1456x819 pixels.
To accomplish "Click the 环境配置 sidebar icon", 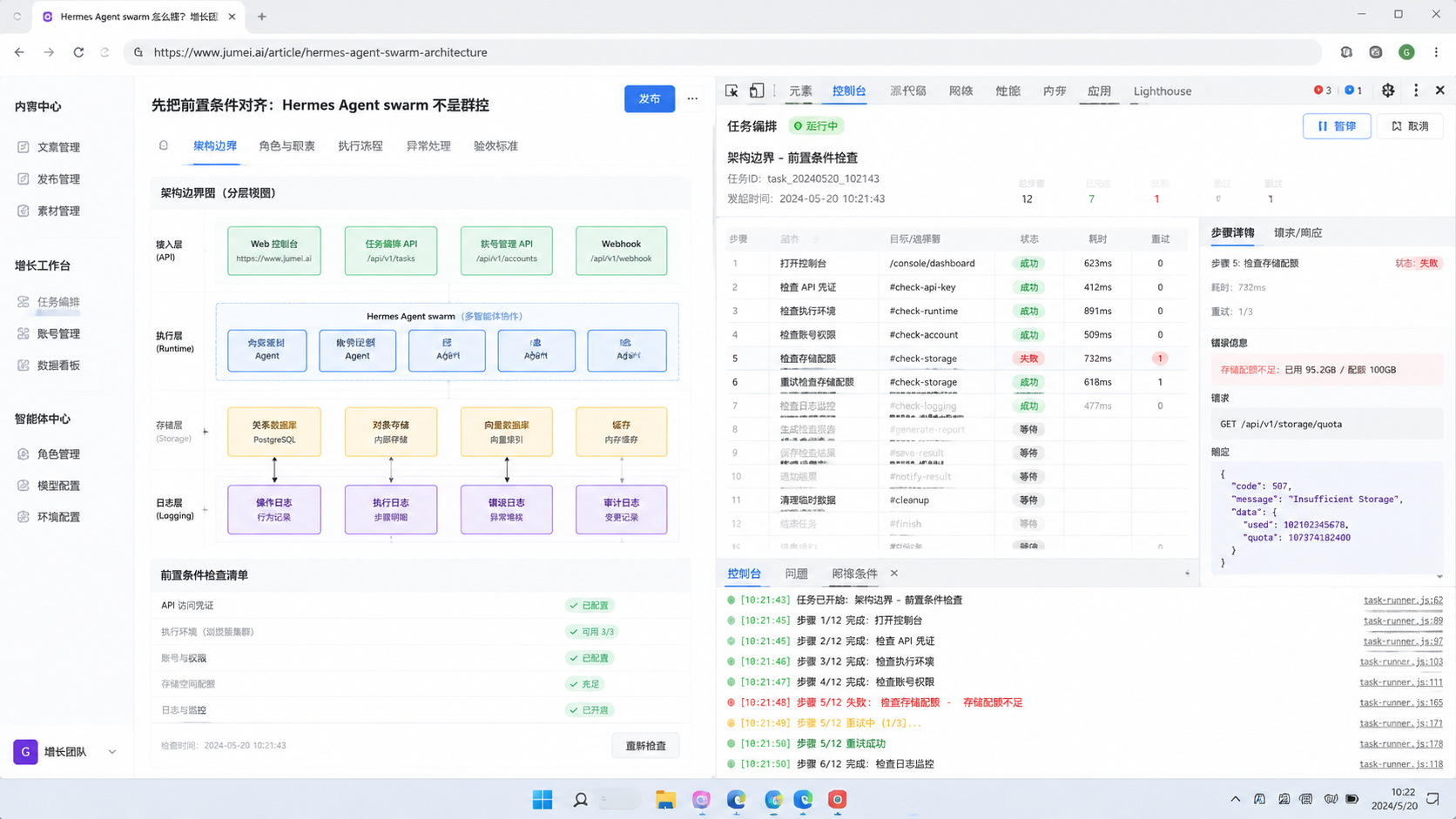I will (x=24, y=517).
